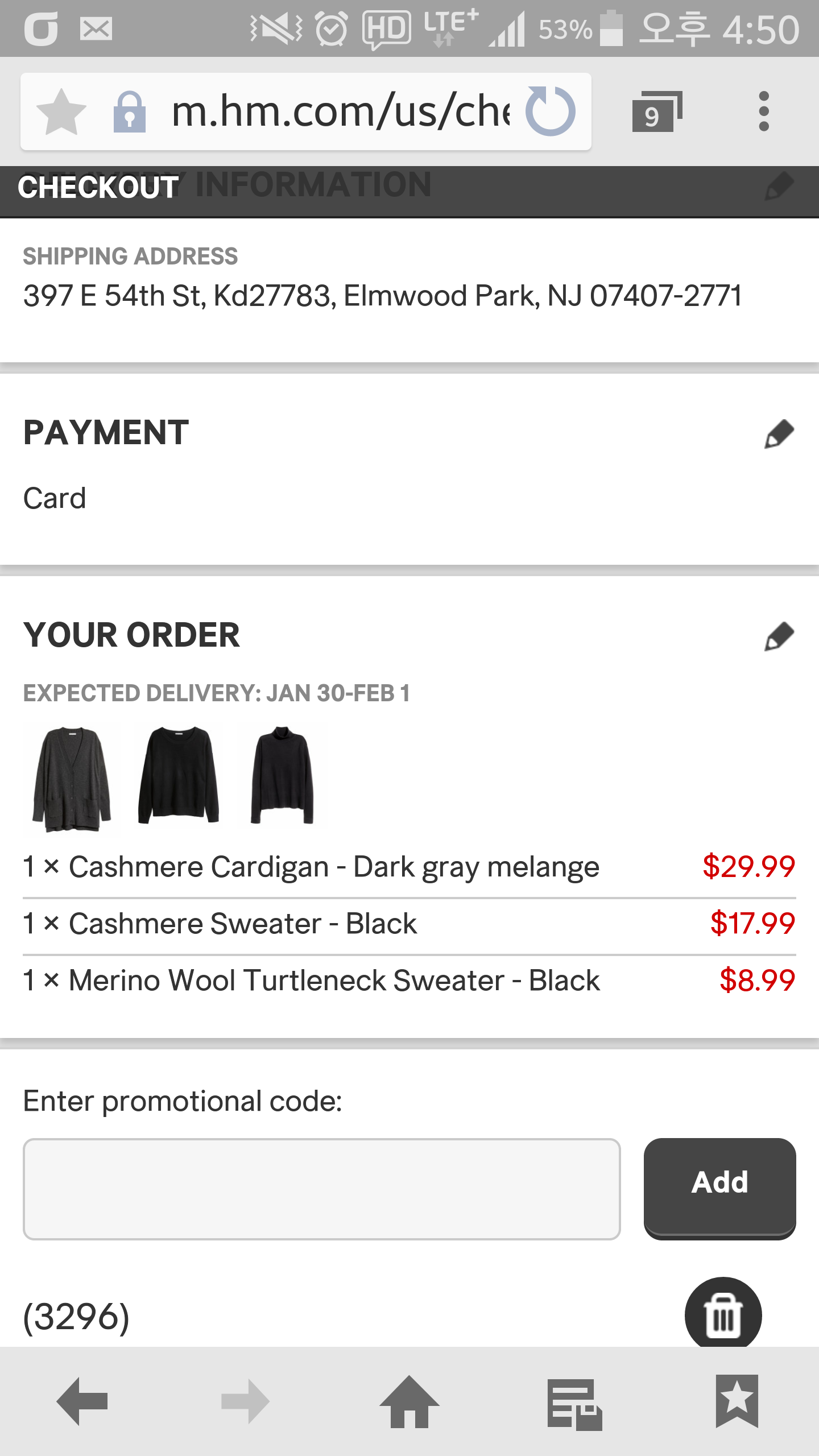Open the browser tabs switcher showing 9
819x1456 pixels.
tap(657, 111)
